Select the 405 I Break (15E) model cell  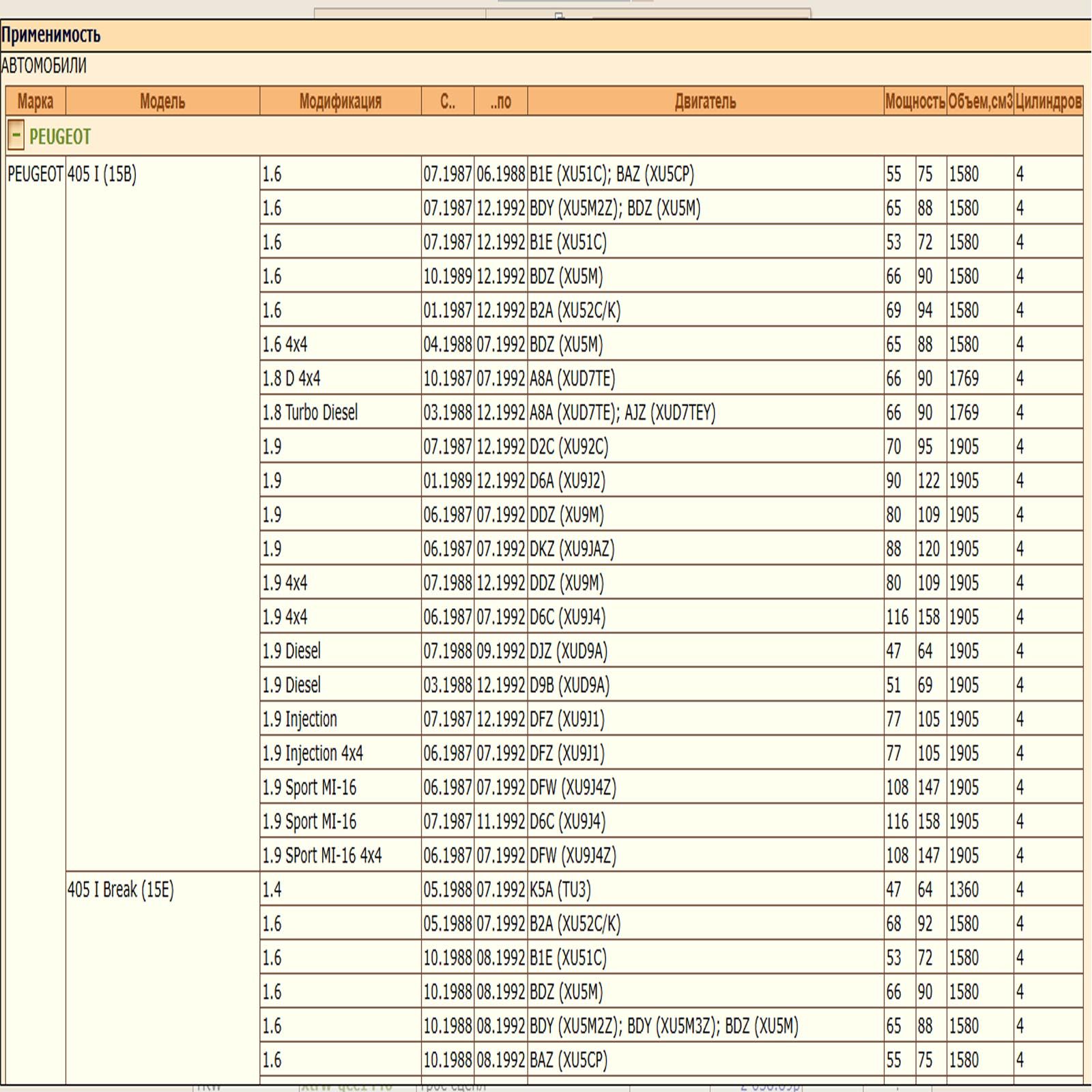(x=121, y=890)
